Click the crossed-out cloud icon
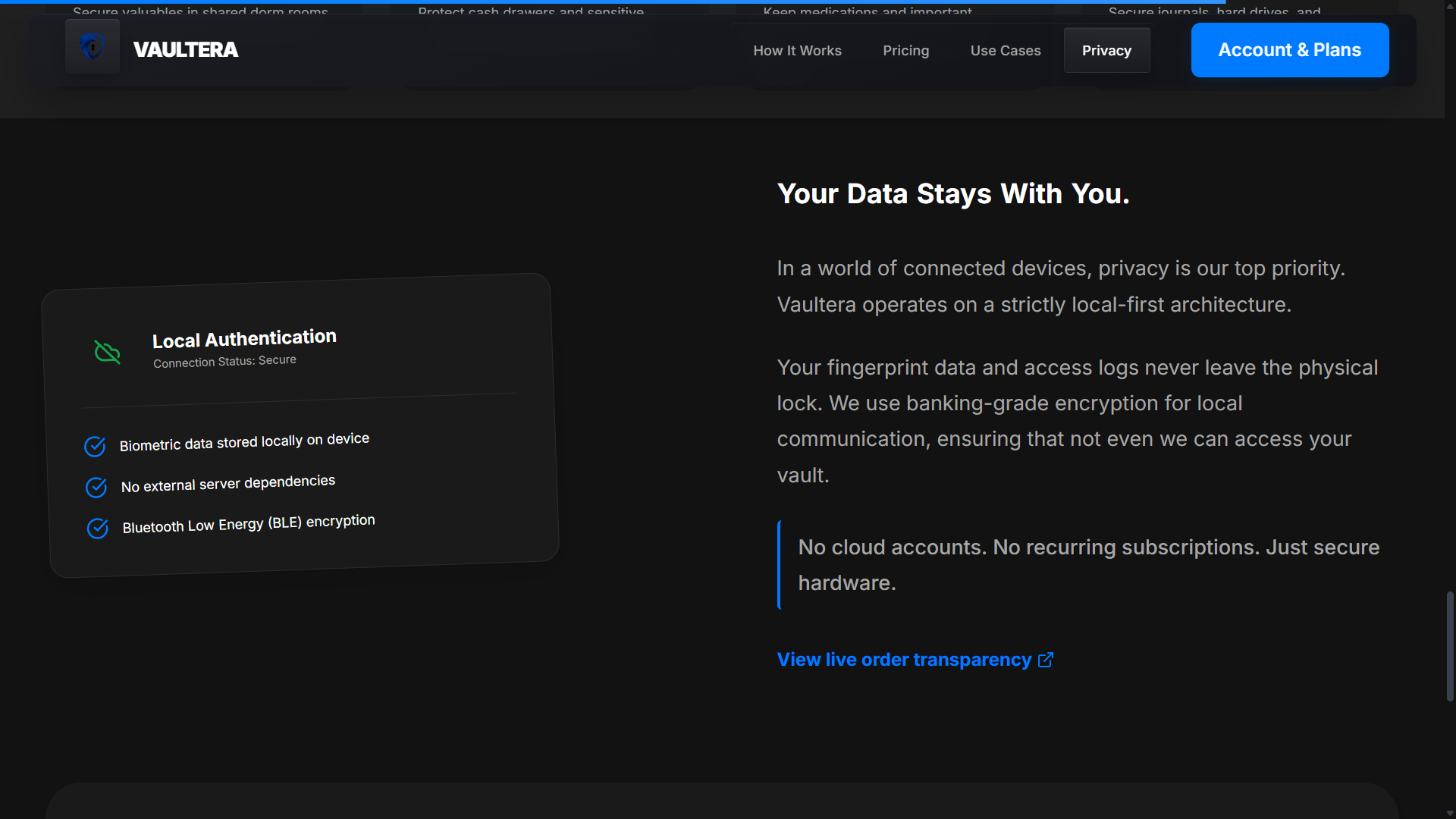Screen dimensions: 1456x819 pos(107,352)
